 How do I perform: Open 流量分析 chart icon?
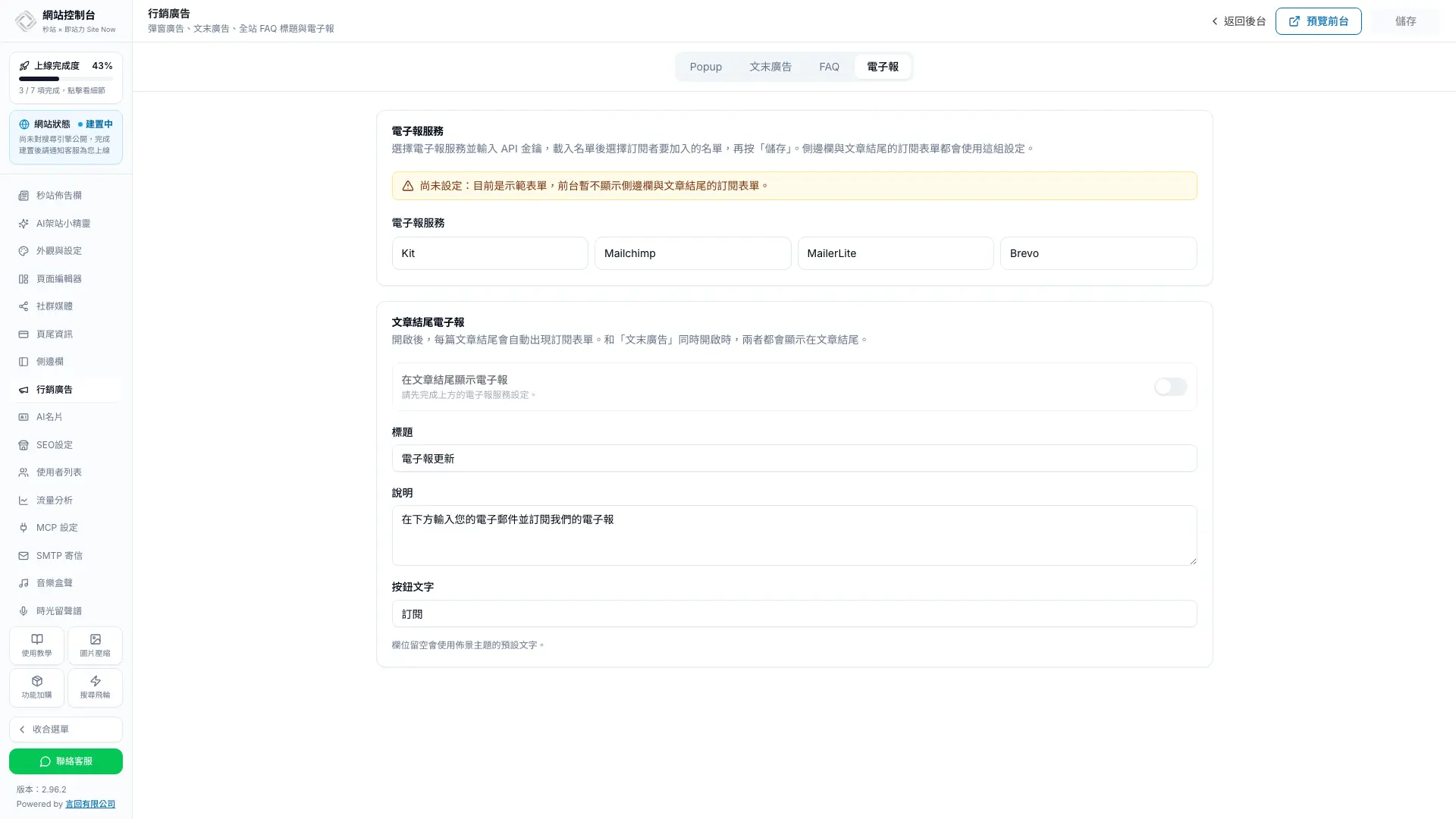(24, 500)
